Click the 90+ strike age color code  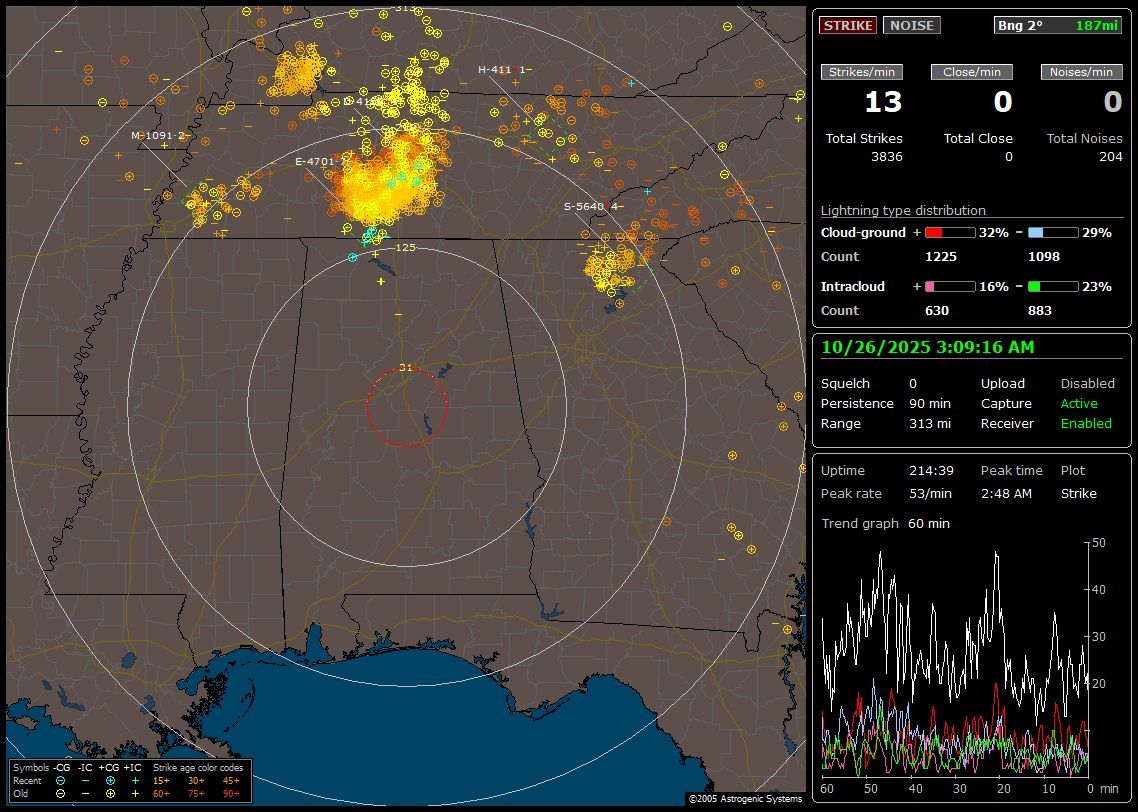tap(231, 793)
